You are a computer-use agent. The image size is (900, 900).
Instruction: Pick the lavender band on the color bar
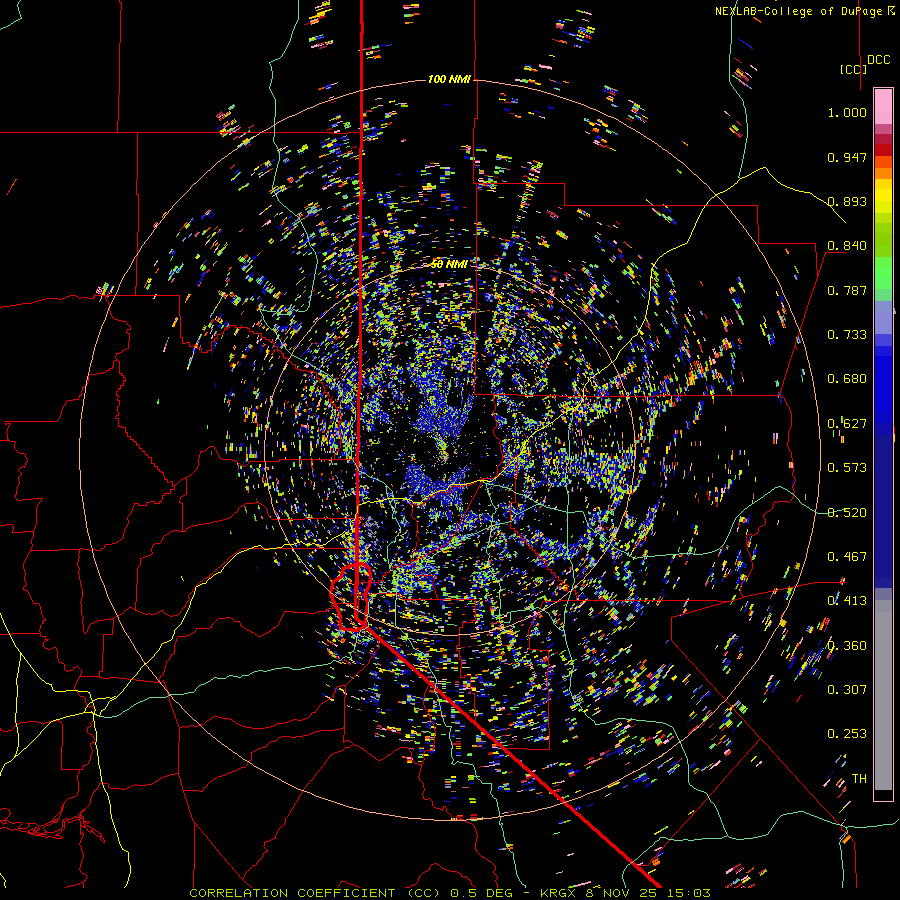click(883, 319)
